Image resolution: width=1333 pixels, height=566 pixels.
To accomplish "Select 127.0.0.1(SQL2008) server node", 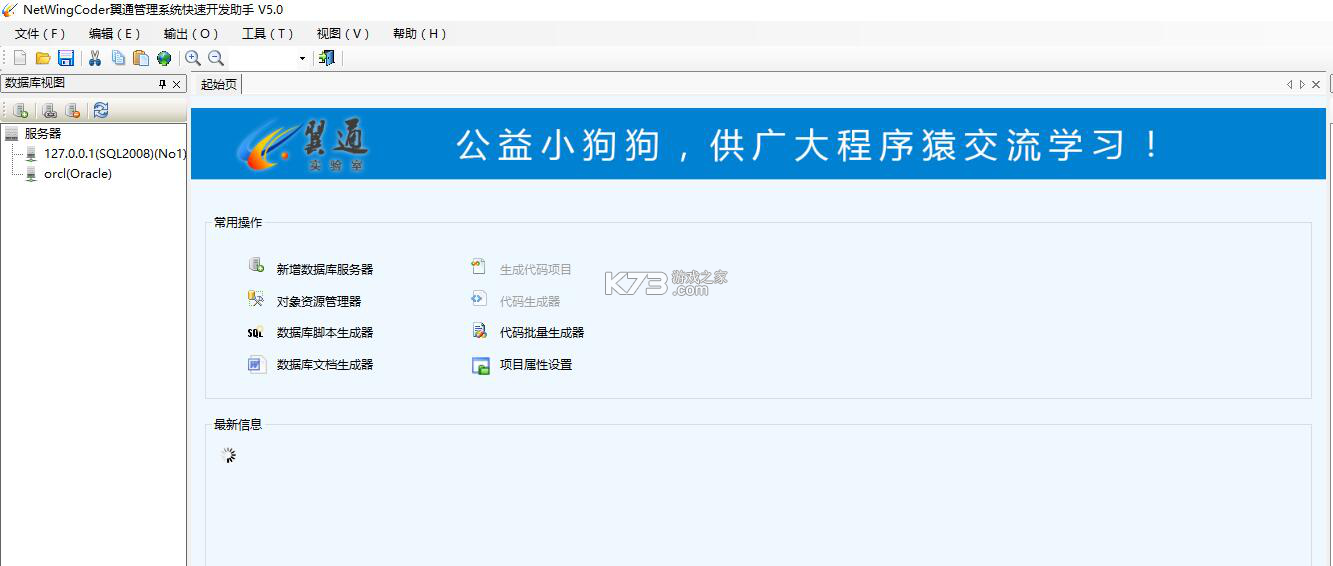I will [115, 154].
